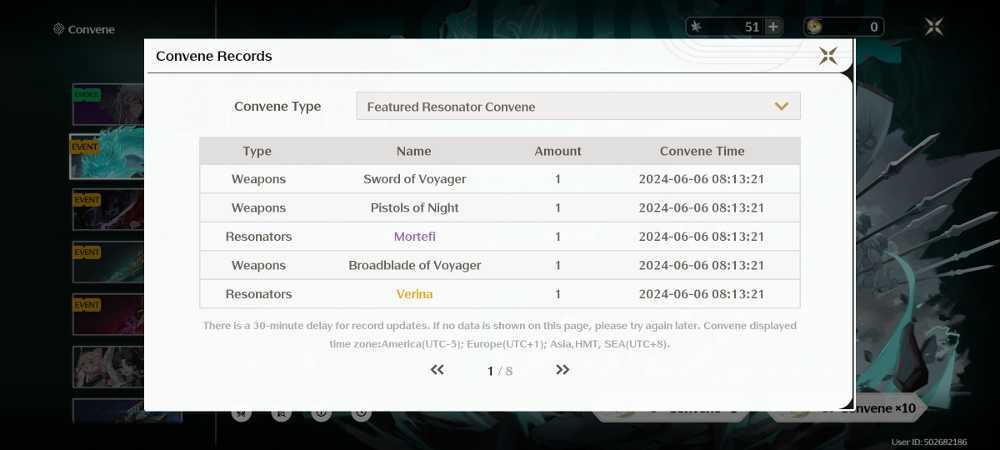The width and height of the screenshot is (1000, 450).
Task: Go to the next records page
Action: point(562,370)
